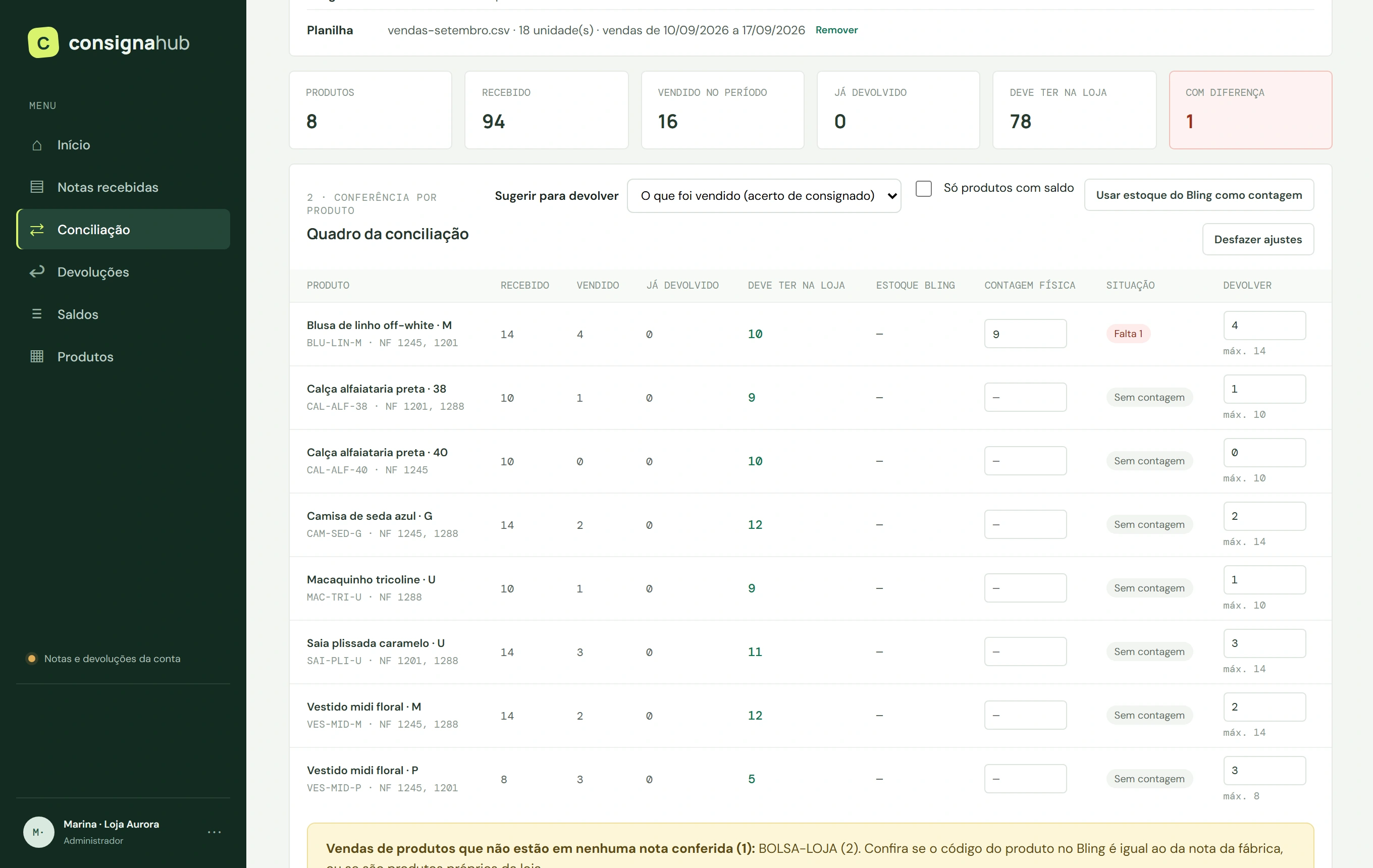
Task: Click contagem física field for Vestido midi floral P
Action: [1025, 779]
